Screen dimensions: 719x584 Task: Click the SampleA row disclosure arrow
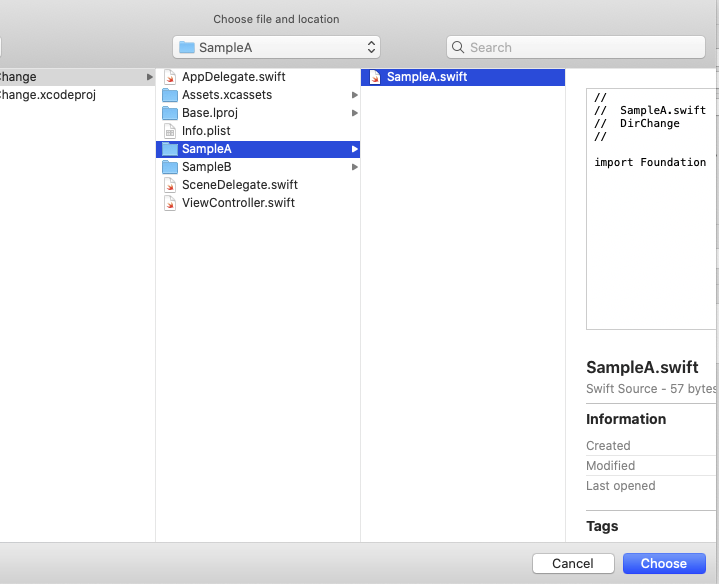pos(354,149)
